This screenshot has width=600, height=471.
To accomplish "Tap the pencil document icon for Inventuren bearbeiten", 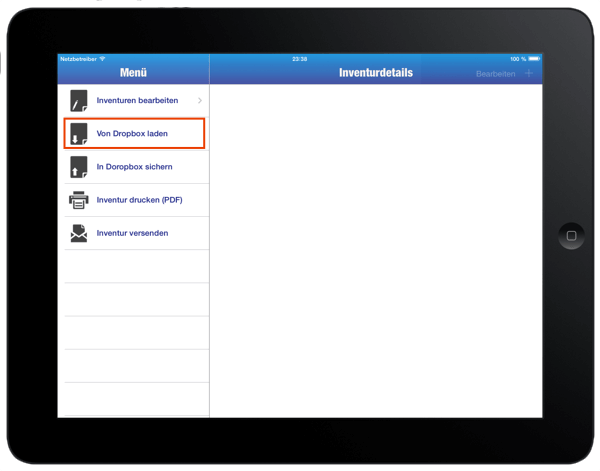I will [x=79, y=101].
